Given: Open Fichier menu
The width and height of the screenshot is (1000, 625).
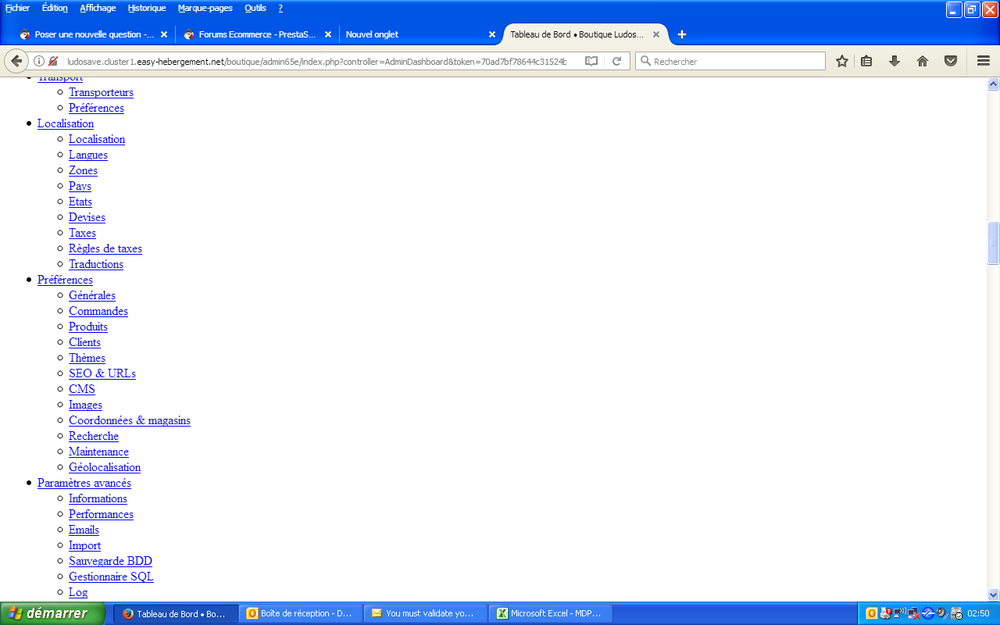Looking at the screenshot, I should [x=17, y=8].
